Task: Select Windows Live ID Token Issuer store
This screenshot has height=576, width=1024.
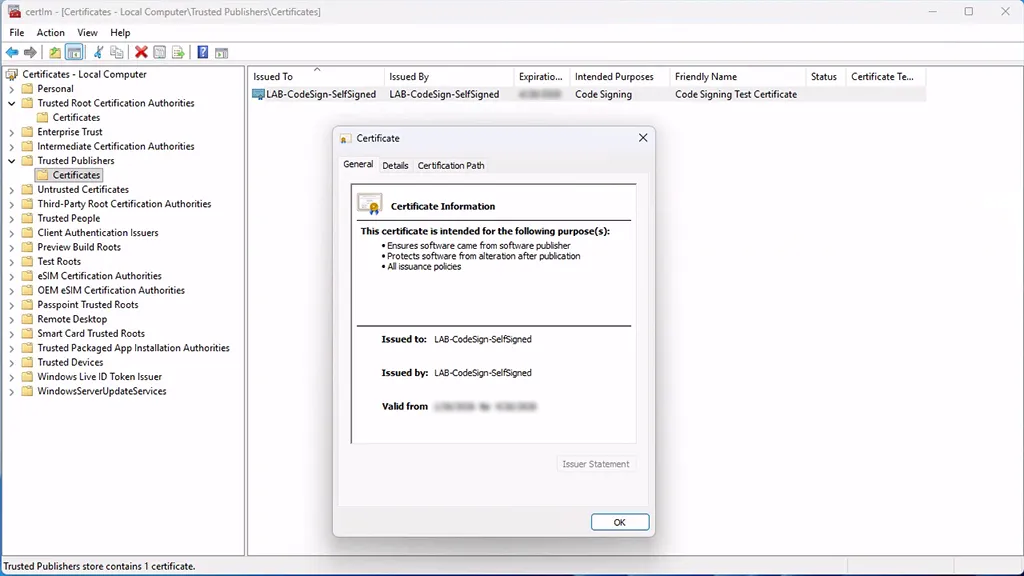Action: pos(99,377)
